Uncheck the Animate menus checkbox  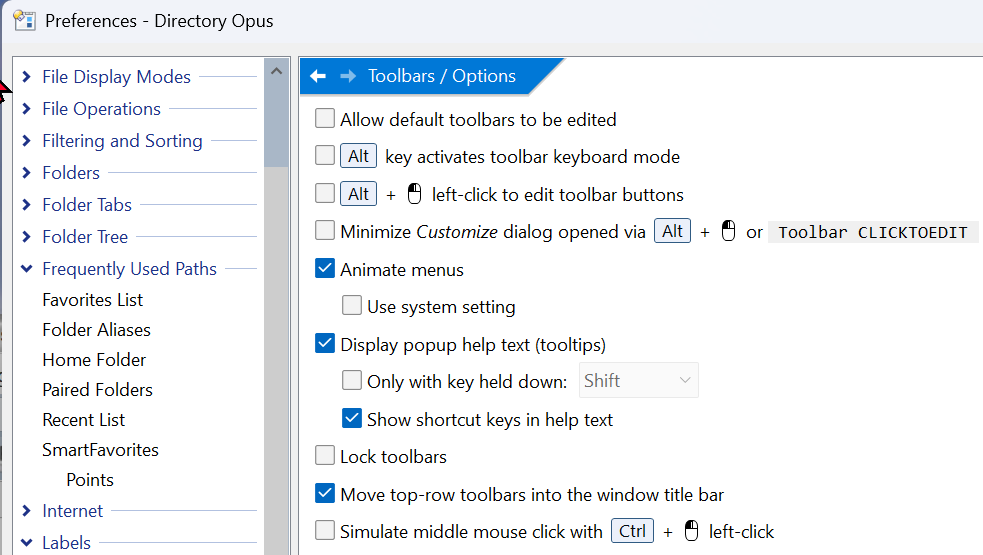tap(325, 269)
